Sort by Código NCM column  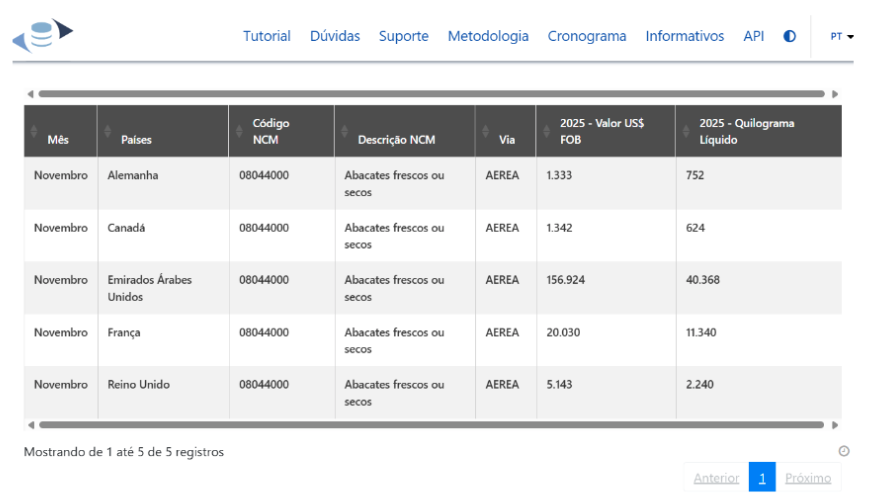271,131
